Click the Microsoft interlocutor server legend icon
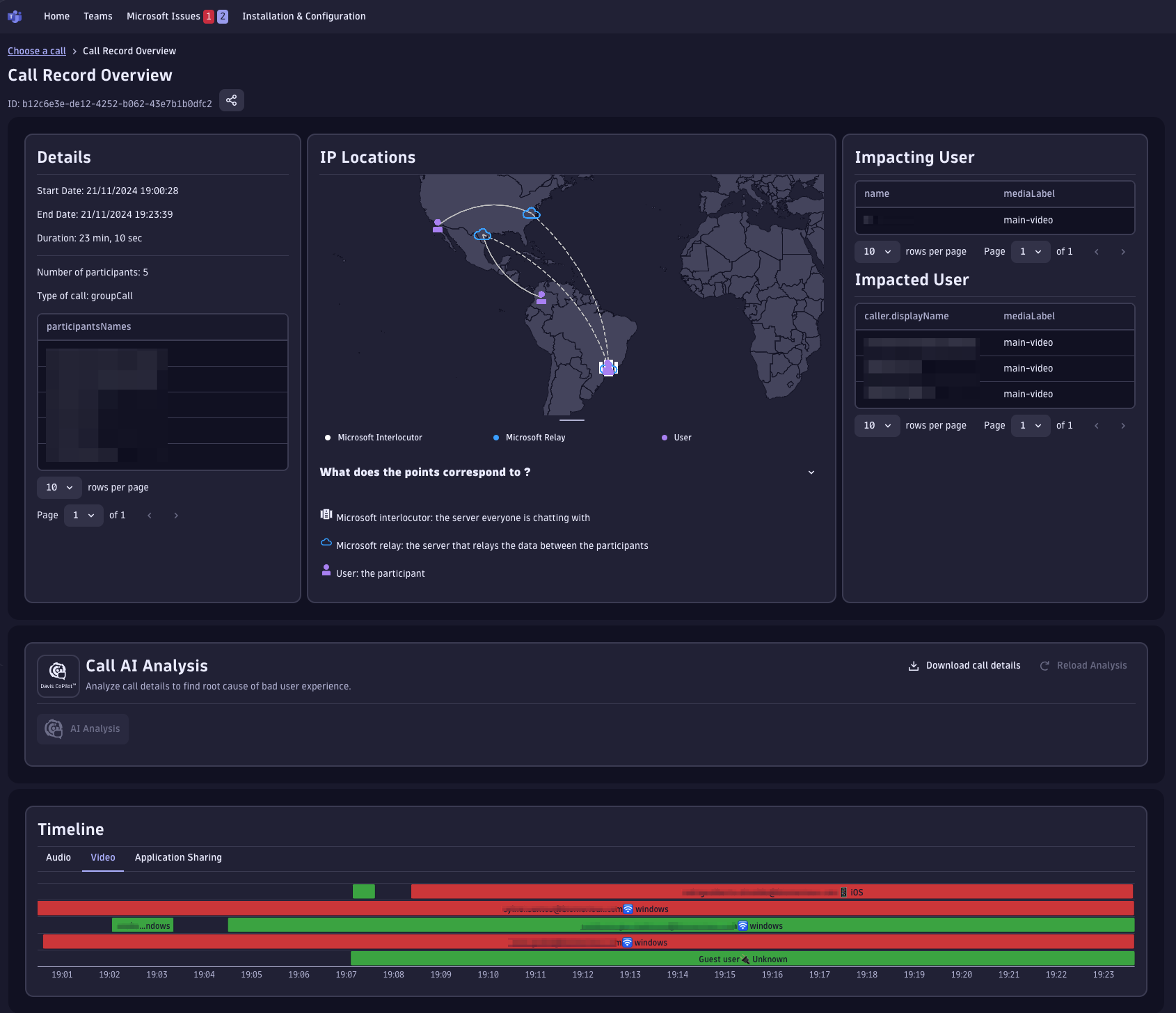This screenshot has height=1013, width=1176. [x=326, y=514]
